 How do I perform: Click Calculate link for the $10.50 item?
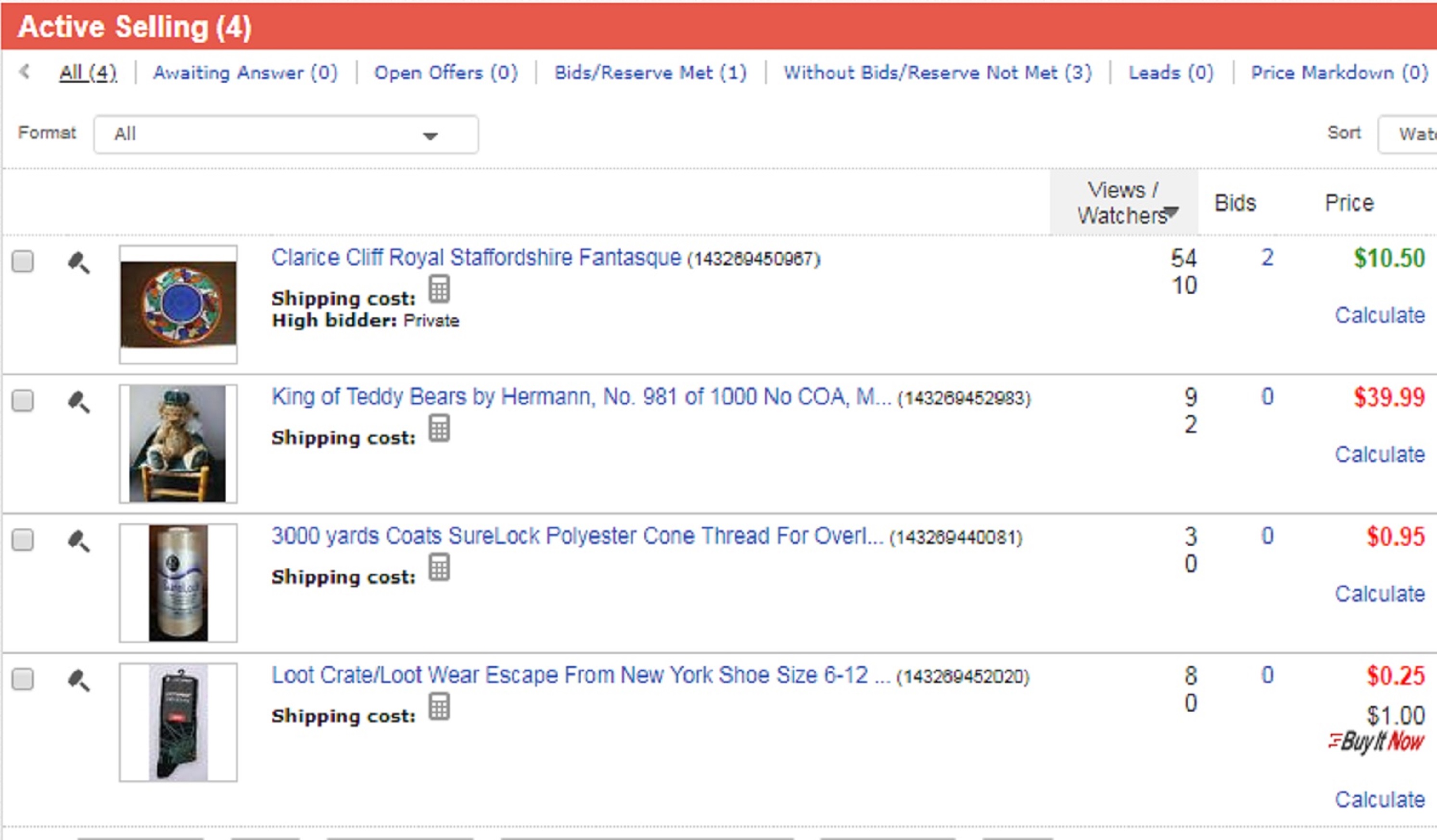(1380, 315)
